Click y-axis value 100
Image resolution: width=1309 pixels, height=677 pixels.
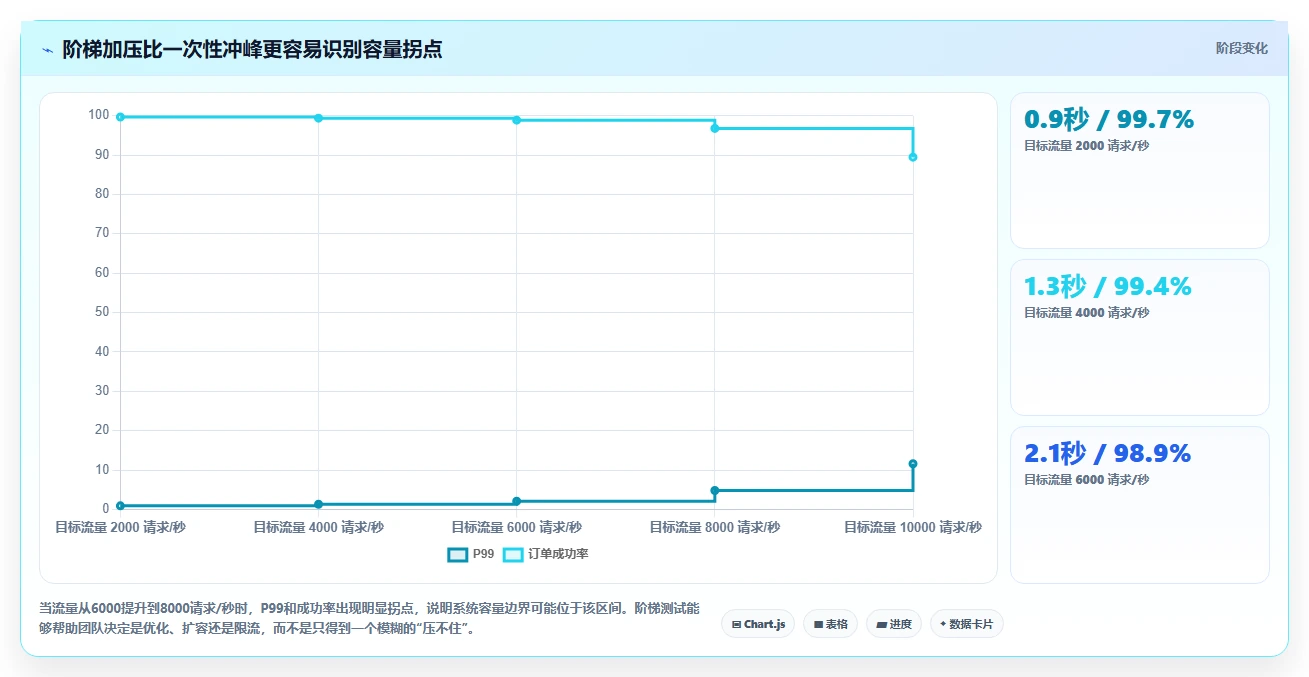(98, 115)
